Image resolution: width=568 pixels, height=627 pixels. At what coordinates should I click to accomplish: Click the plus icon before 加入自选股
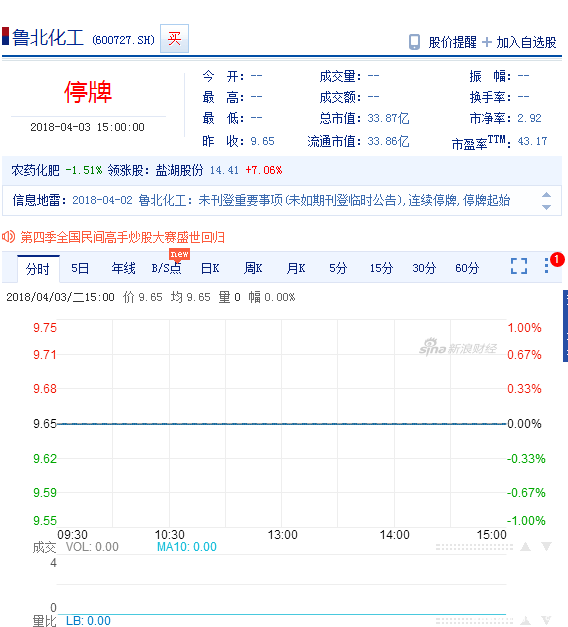click(487, 42)
